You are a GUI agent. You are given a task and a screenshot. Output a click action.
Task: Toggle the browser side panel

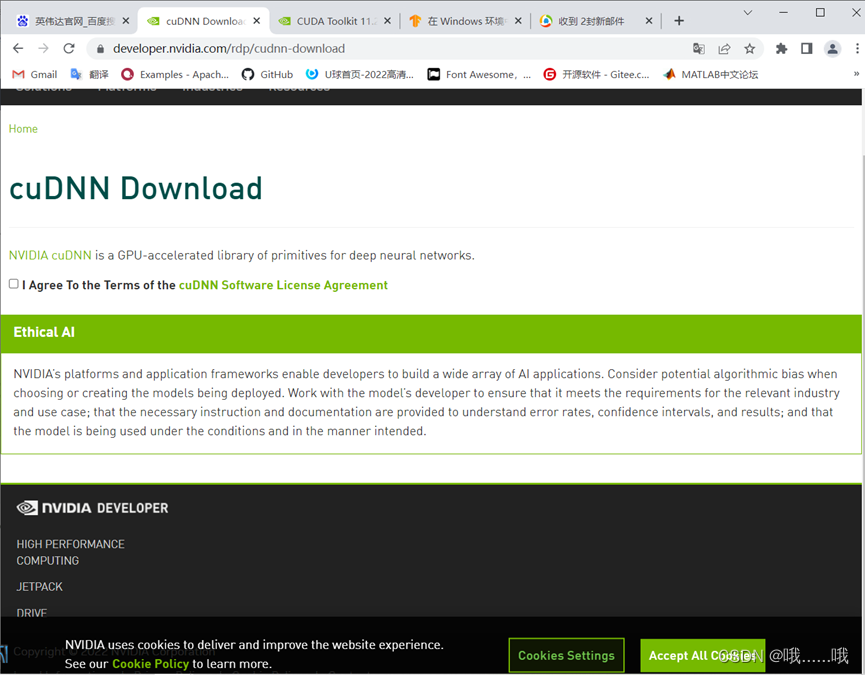(807, 49)
